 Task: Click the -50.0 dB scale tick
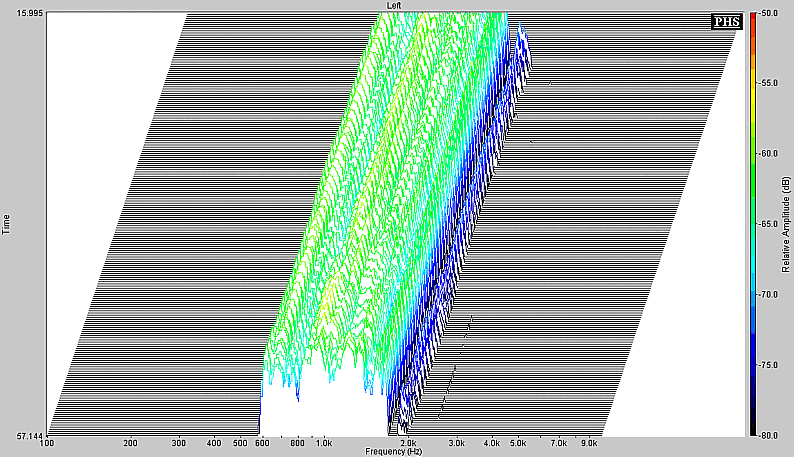[769, 13]
